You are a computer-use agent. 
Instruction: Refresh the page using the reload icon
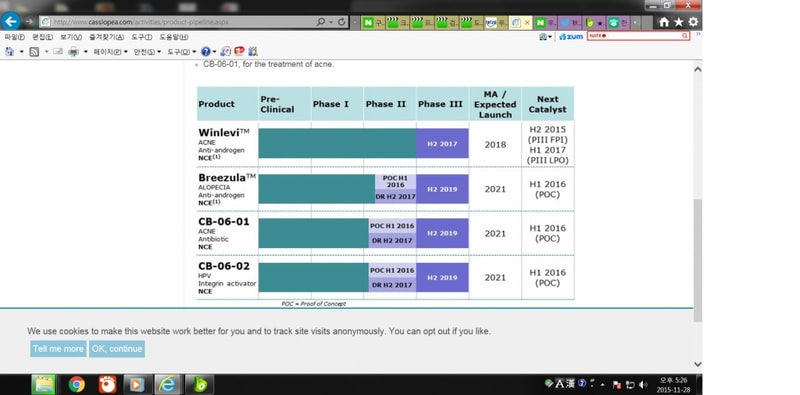click(x=341, y=22)
